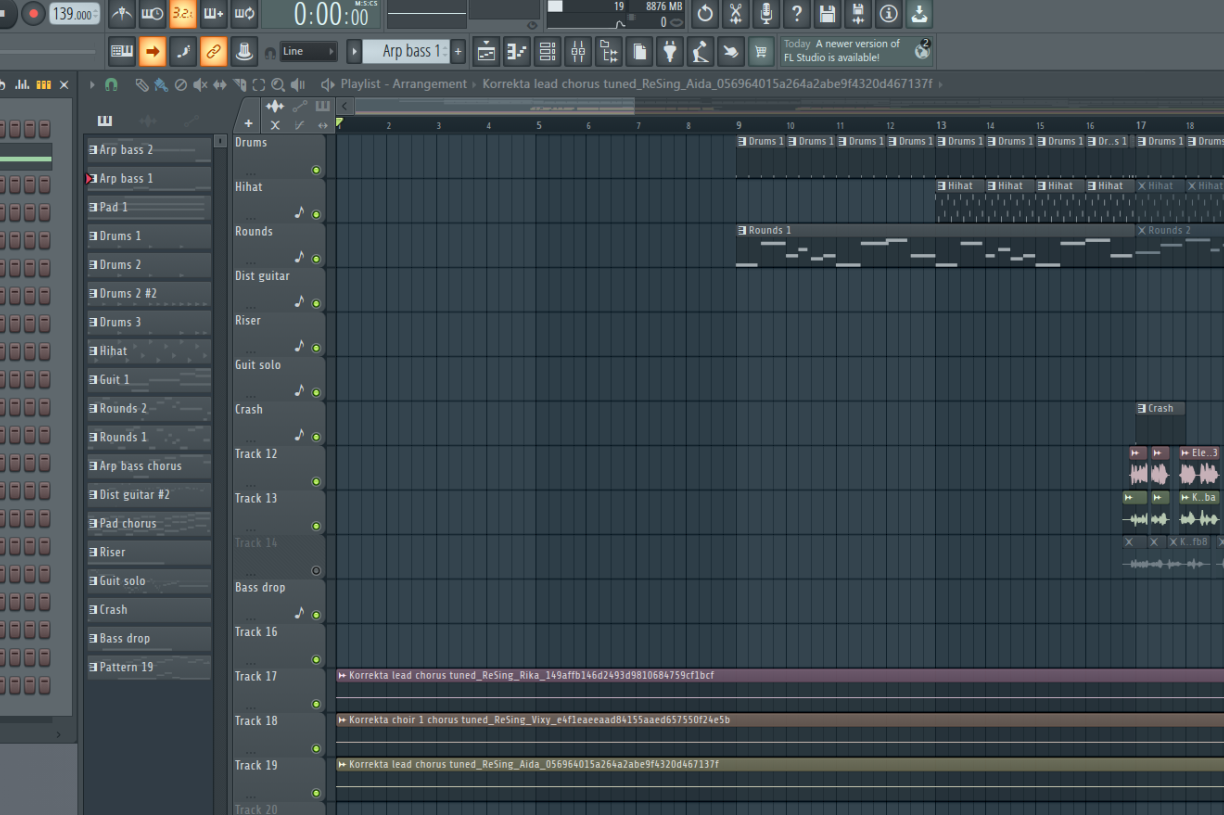The height and width of the screenshot is (815, 1224).
Task: Toggle mute on Track 17
Action: (x=316, y=704)
